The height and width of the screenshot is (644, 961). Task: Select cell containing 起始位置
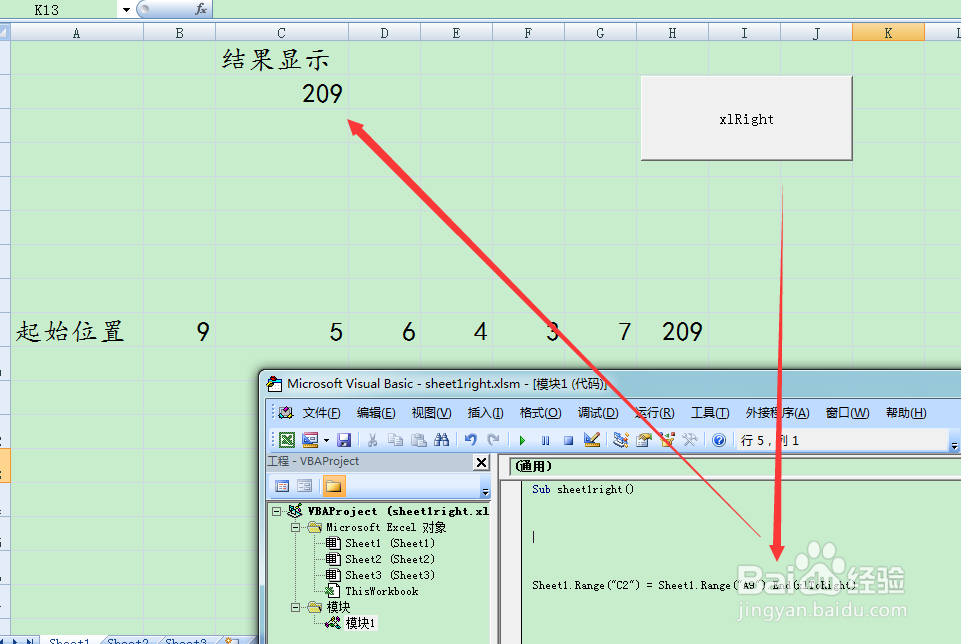[x=77, y=330]
